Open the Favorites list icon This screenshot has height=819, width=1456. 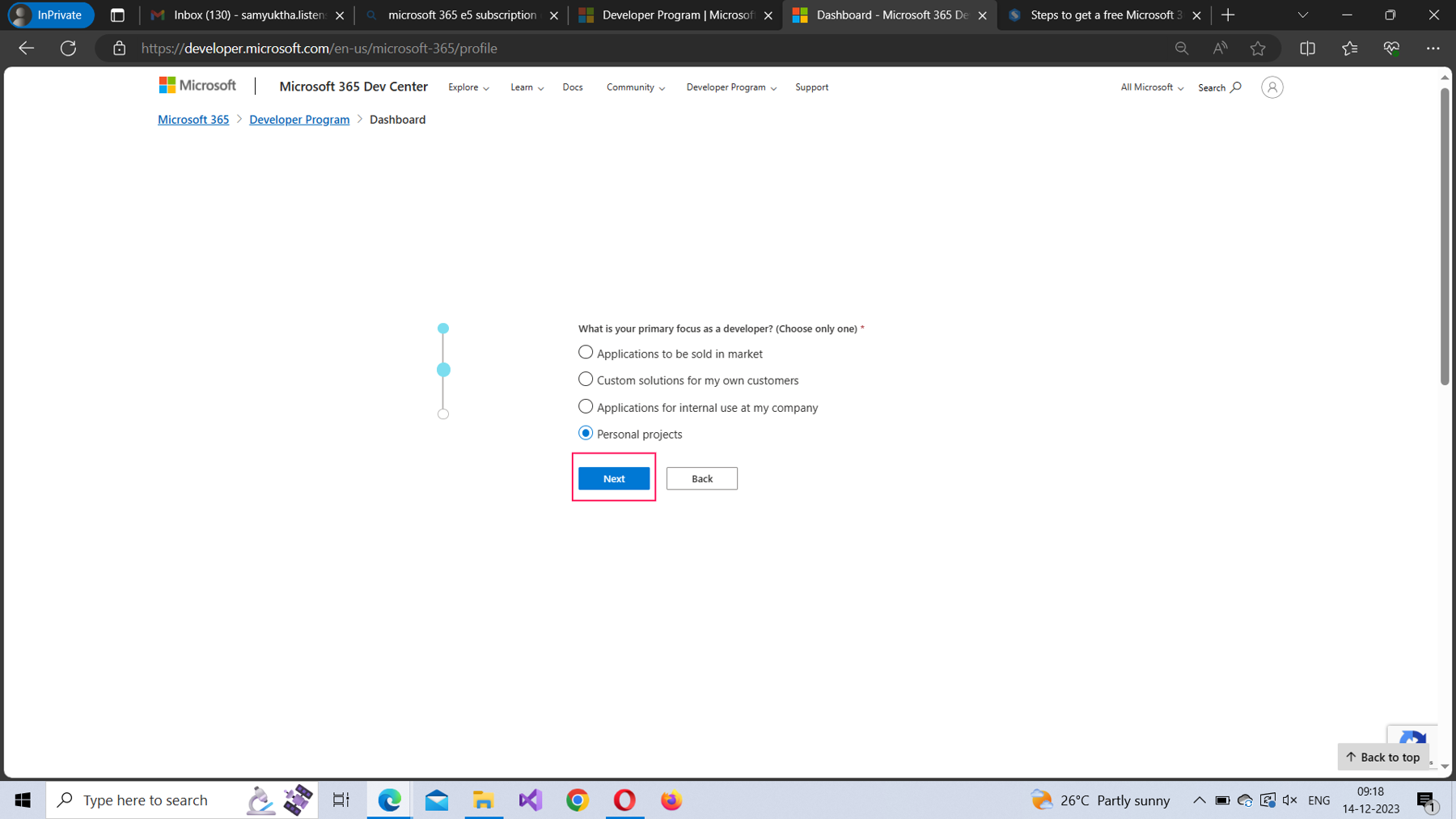[1349, 49]
